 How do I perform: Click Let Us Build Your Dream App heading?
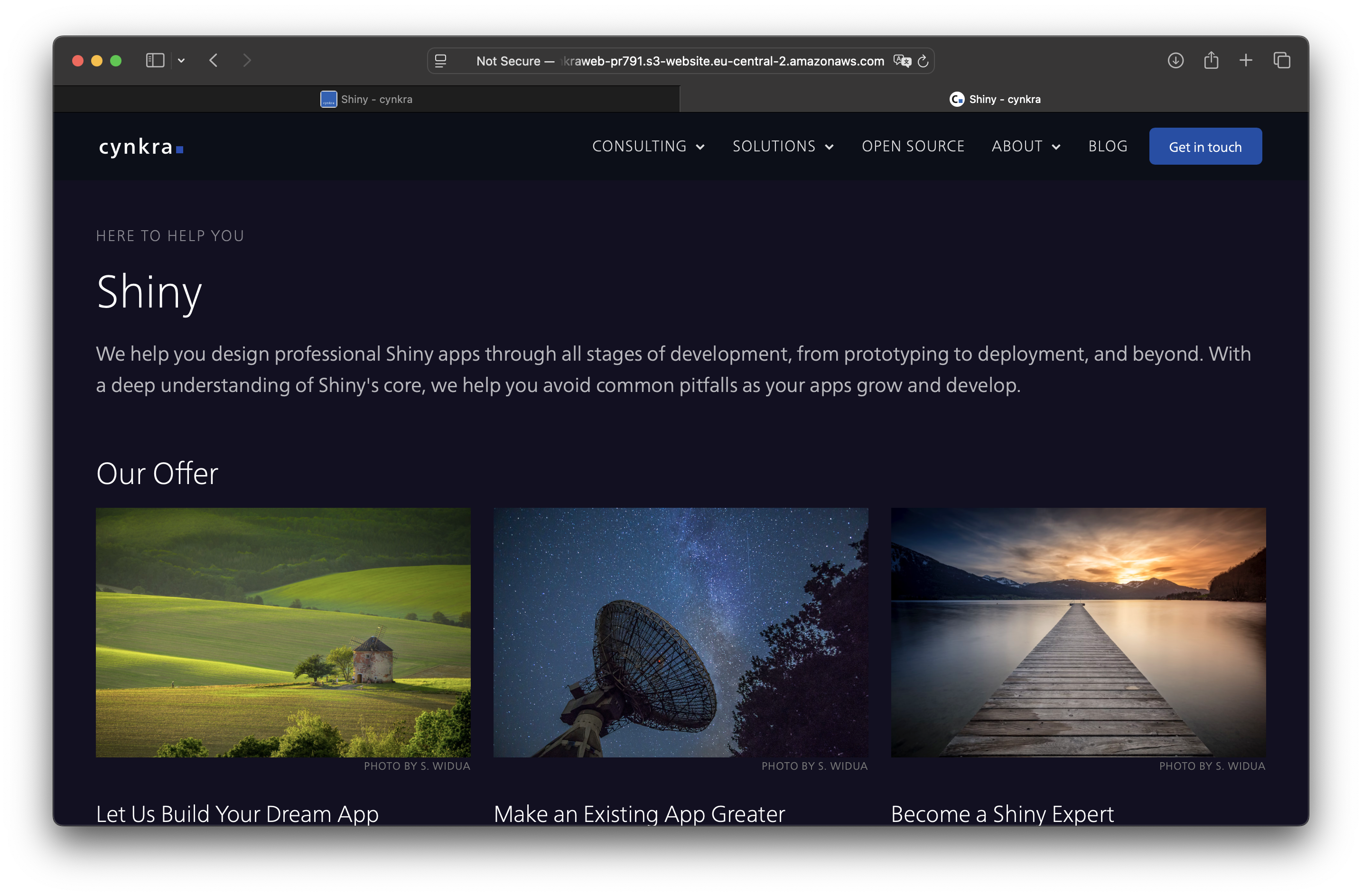point(237,813)
